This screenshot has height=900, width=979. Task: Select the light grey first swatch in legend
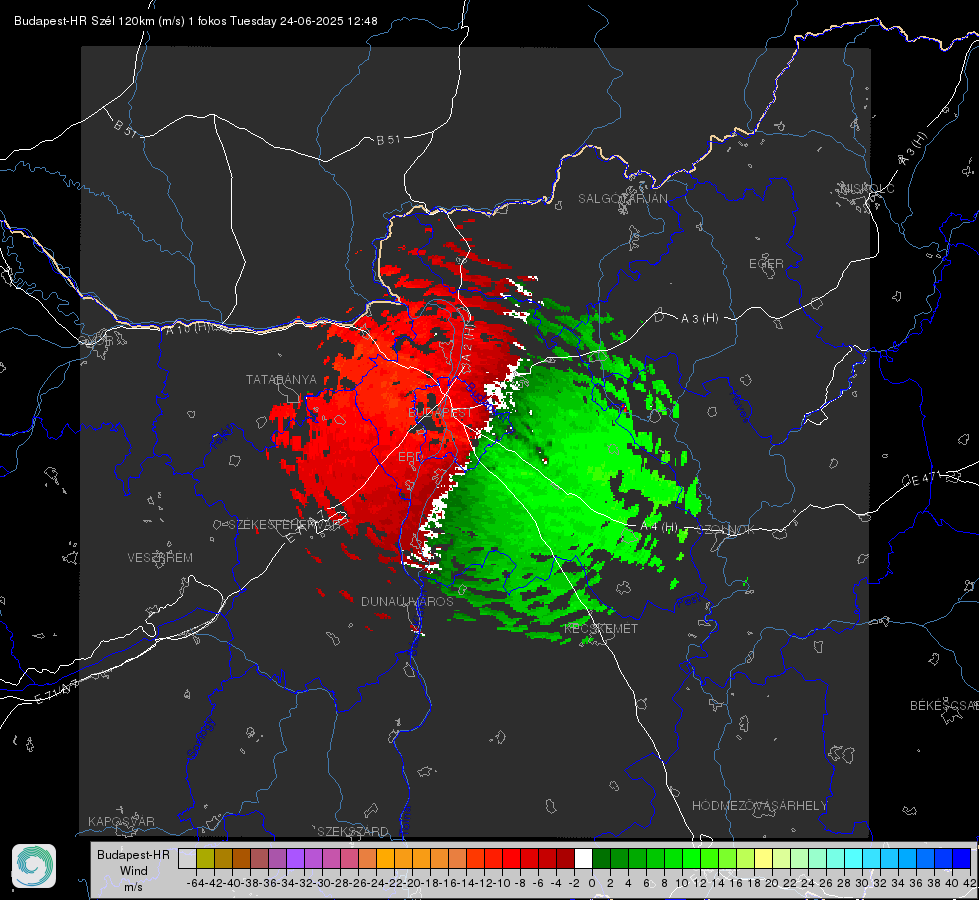pos(187,858)
